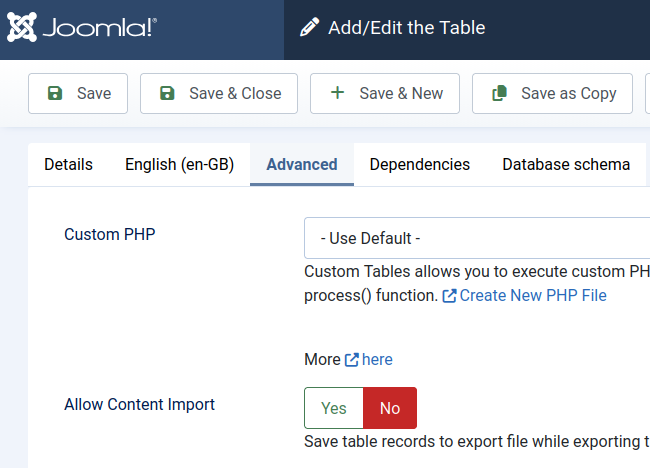
Task: Click the copy icon on Save as Copy
Action: tap(499, 93)
